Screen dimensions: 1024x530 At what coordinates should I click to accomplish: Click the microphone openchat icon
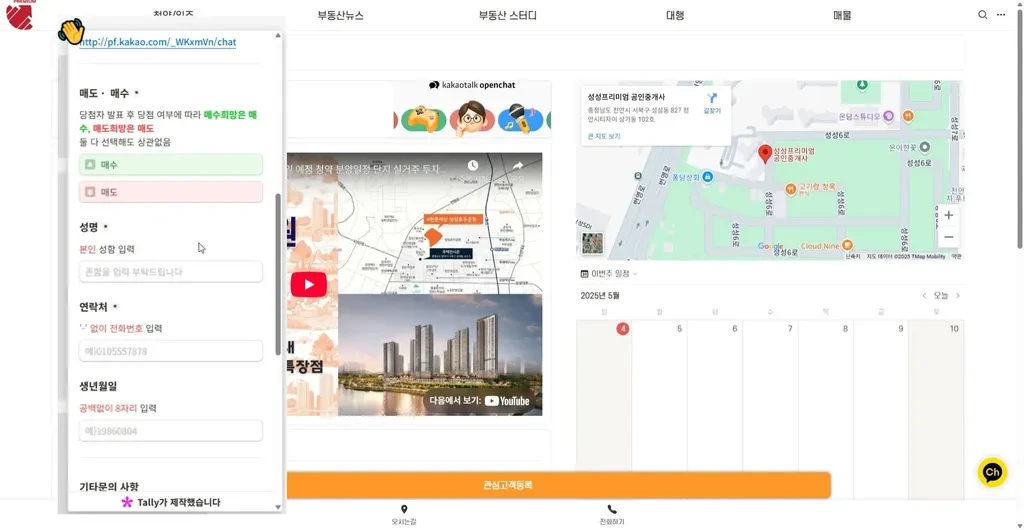click(x=520, y=119)
